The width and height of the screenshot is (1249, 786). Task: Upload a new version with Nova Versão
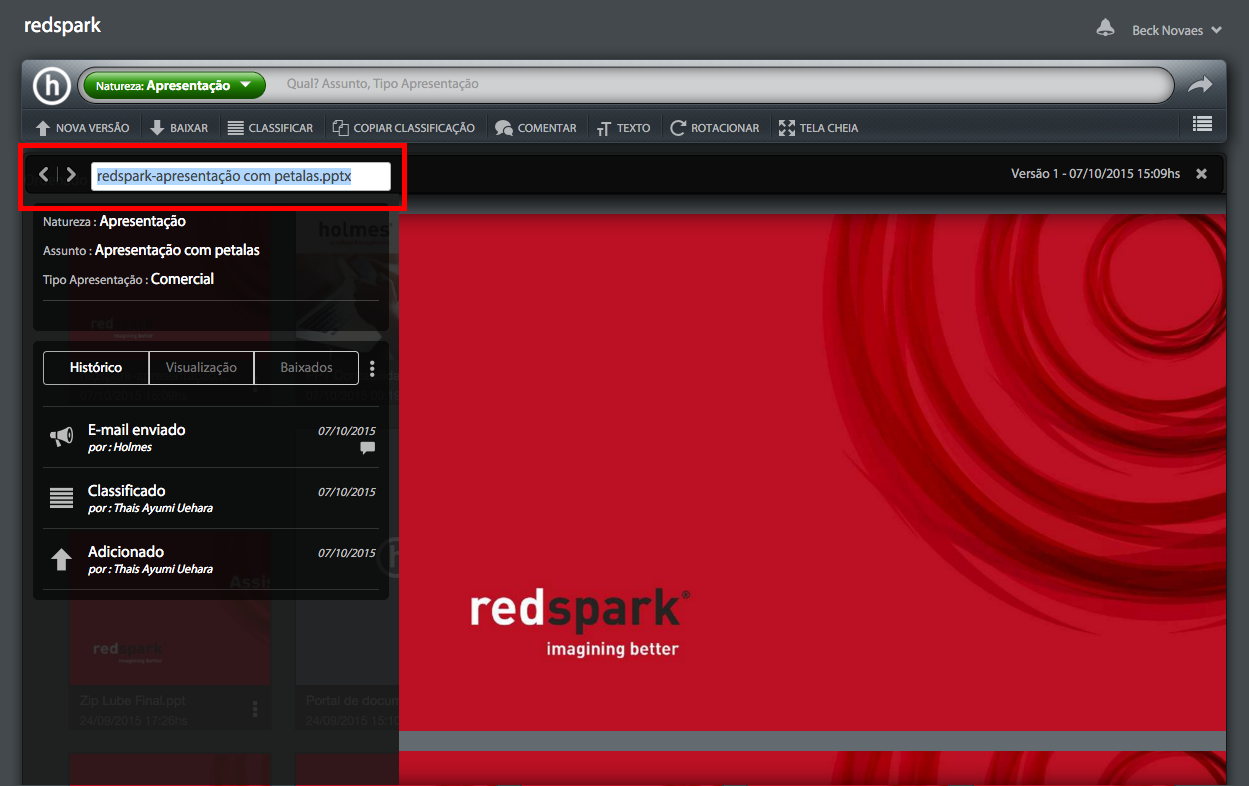(82, 128)
